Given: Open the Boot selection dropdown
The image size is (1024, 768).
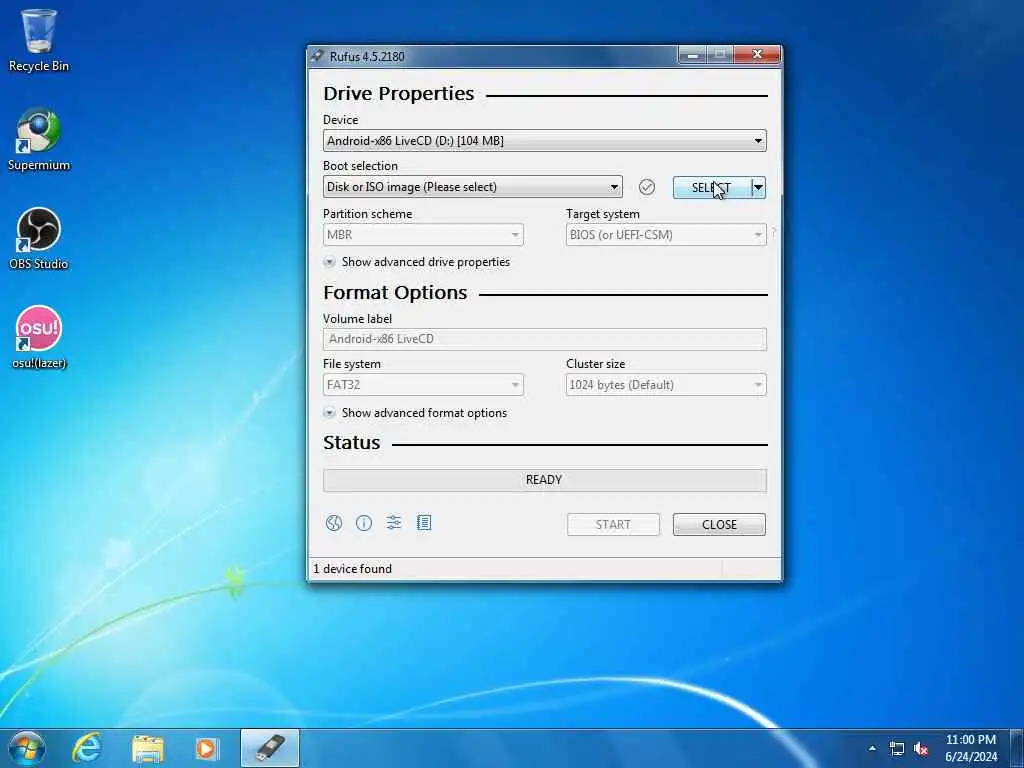Looking at the screenshot, I should click(472, 187).
